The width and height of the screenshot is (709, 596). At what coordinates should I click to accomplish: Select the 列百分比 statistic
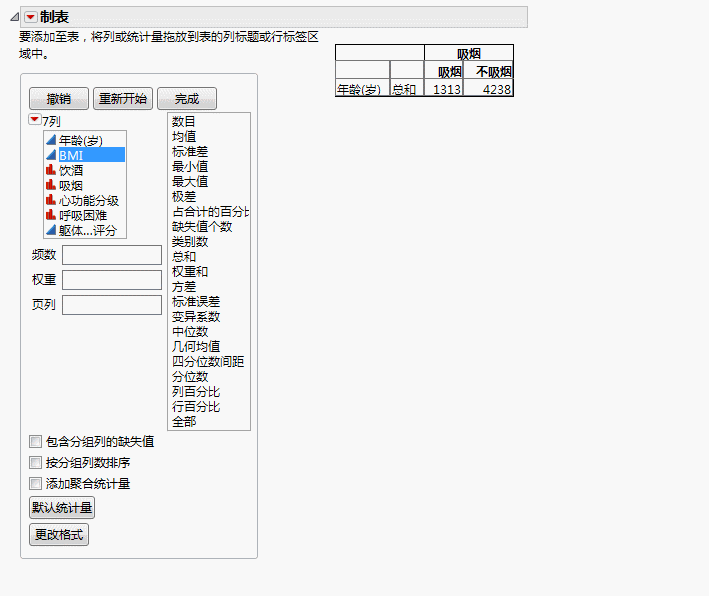196,391
